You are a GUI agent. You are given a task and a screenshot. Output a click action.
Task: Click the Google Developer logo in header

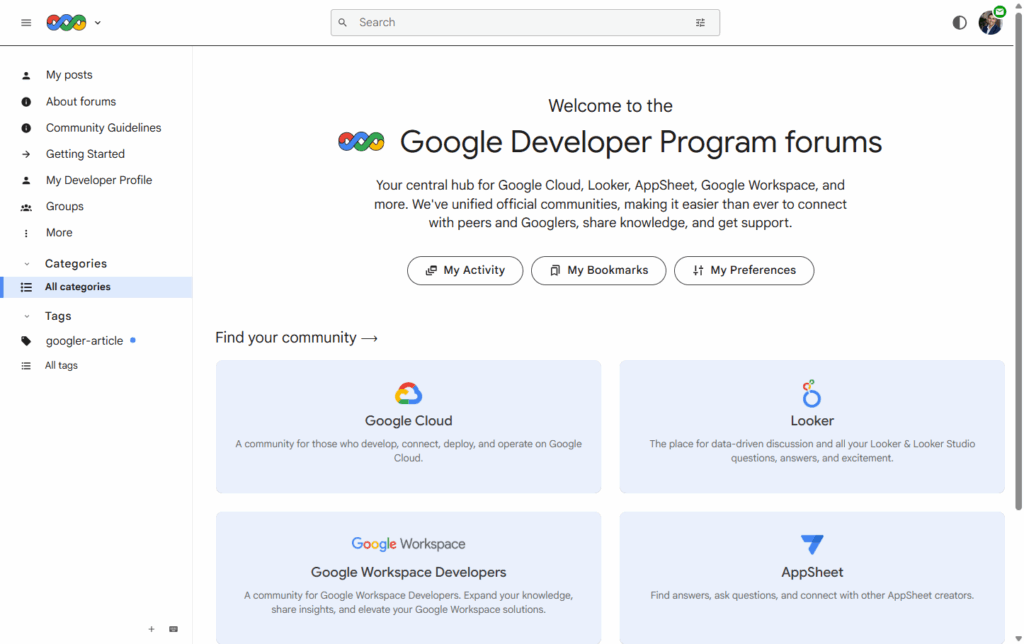coord(66,23)
